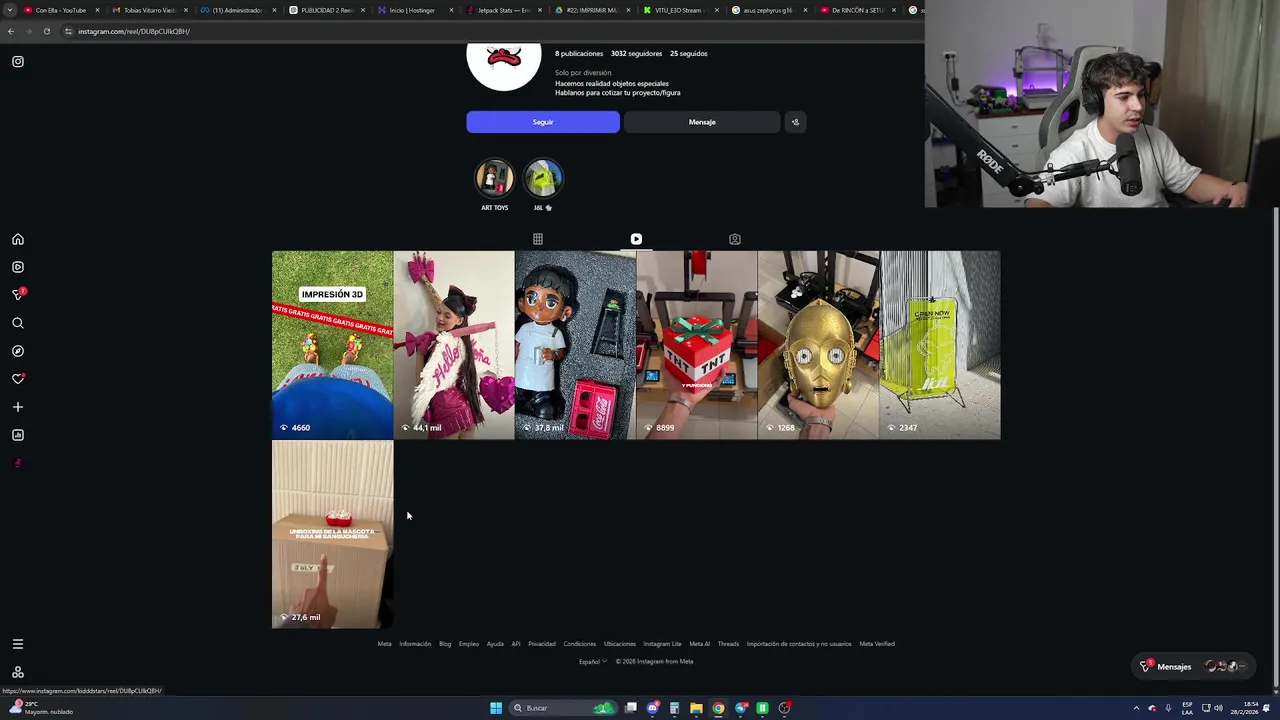Open the Threads footer link
This screenshot has height=720, width=1280.
point(728,644)
